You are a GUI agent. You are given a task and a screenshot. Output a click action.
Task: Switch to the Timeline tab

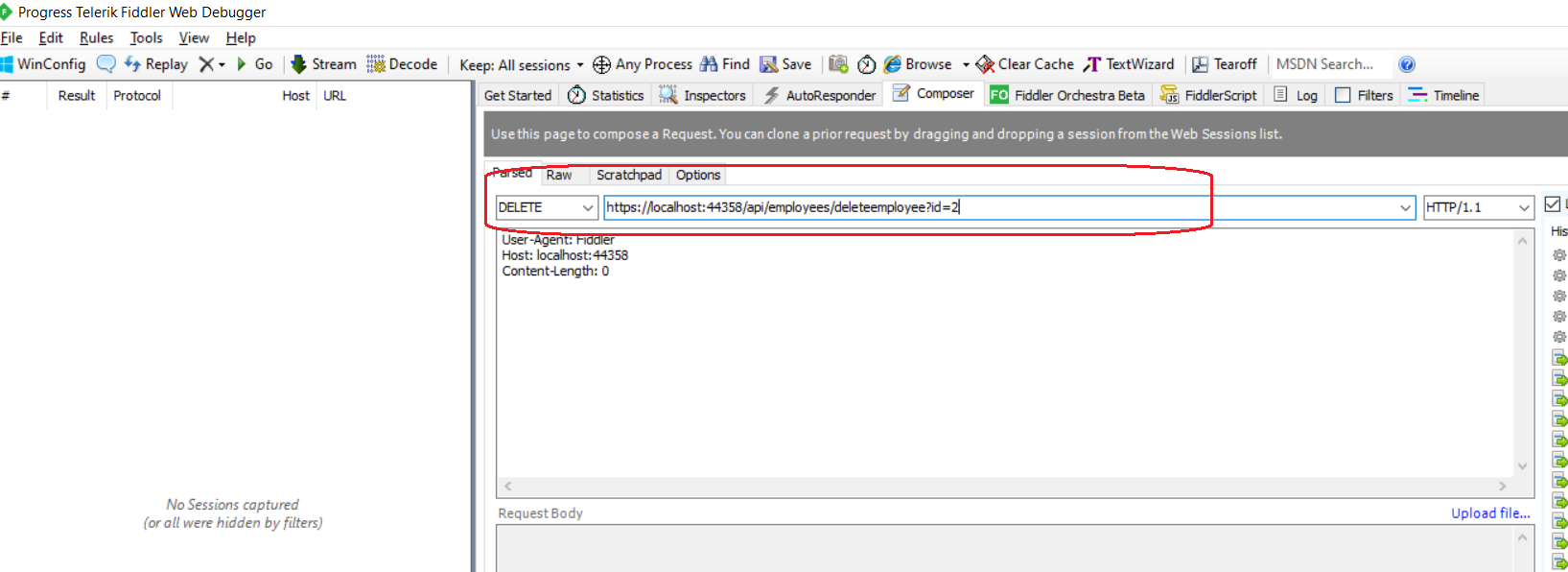[1443, 95]
